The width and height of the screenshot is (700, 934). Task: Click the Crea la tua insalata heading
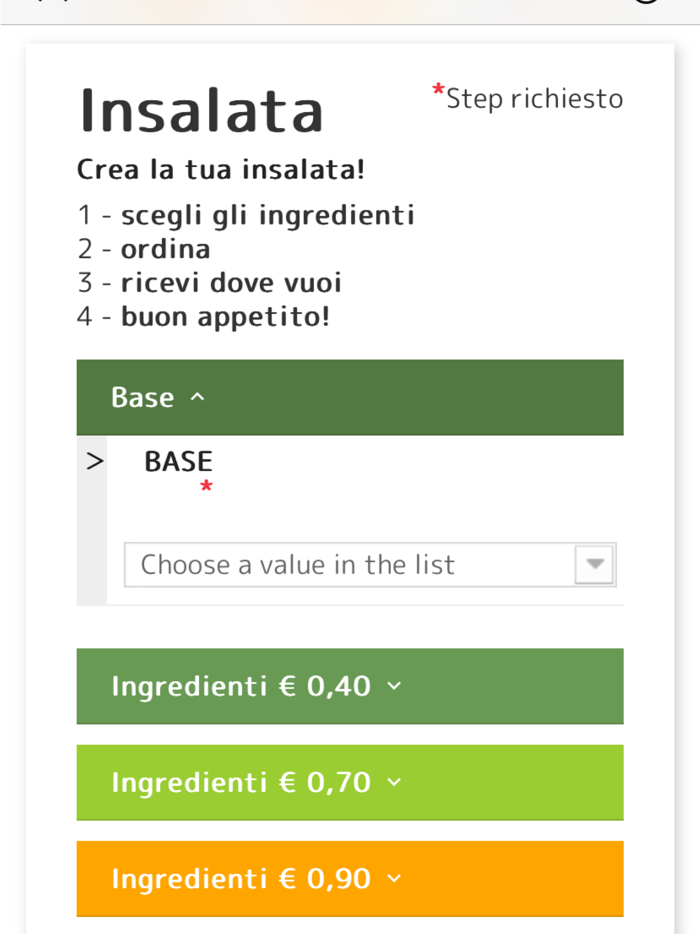point(221,169)
